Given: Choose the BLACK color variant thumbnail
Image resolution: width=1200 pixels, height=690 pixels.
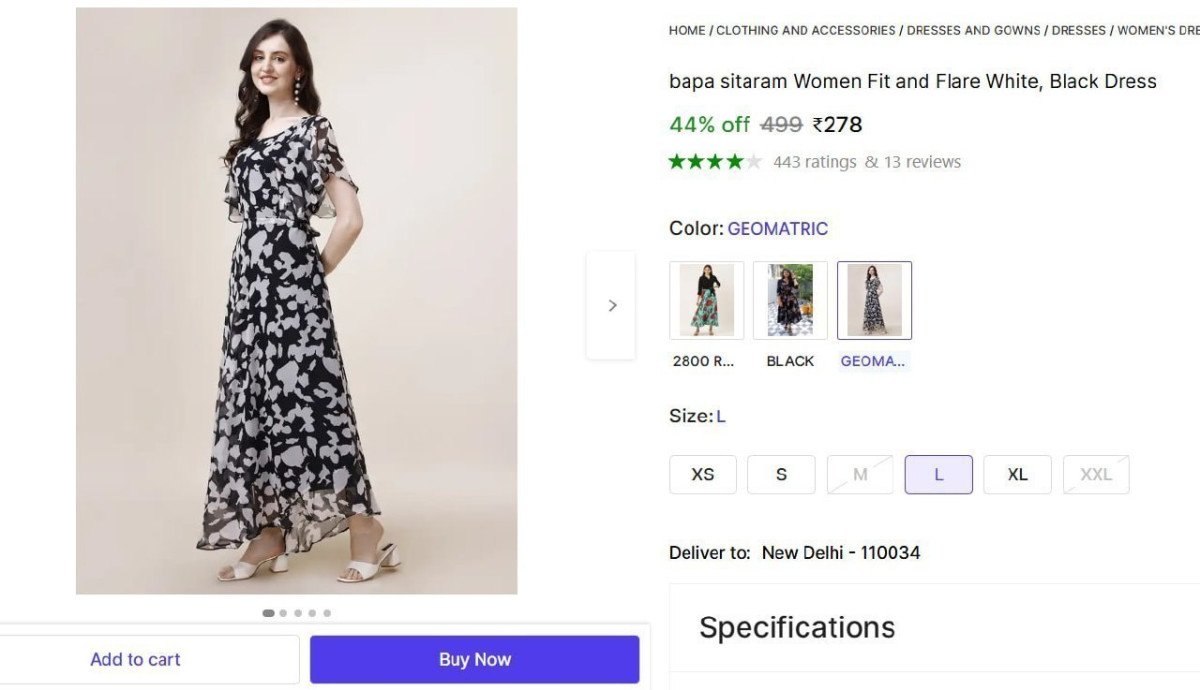Looking at the screenshot, I should [790, 300].
